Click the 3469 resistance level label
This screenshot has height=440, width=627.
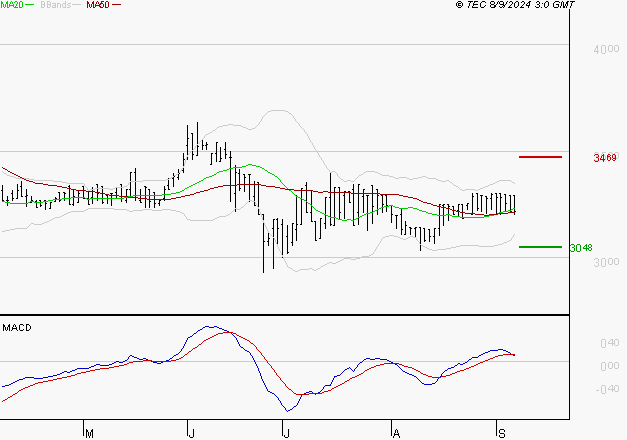click(x=605, y=158)
